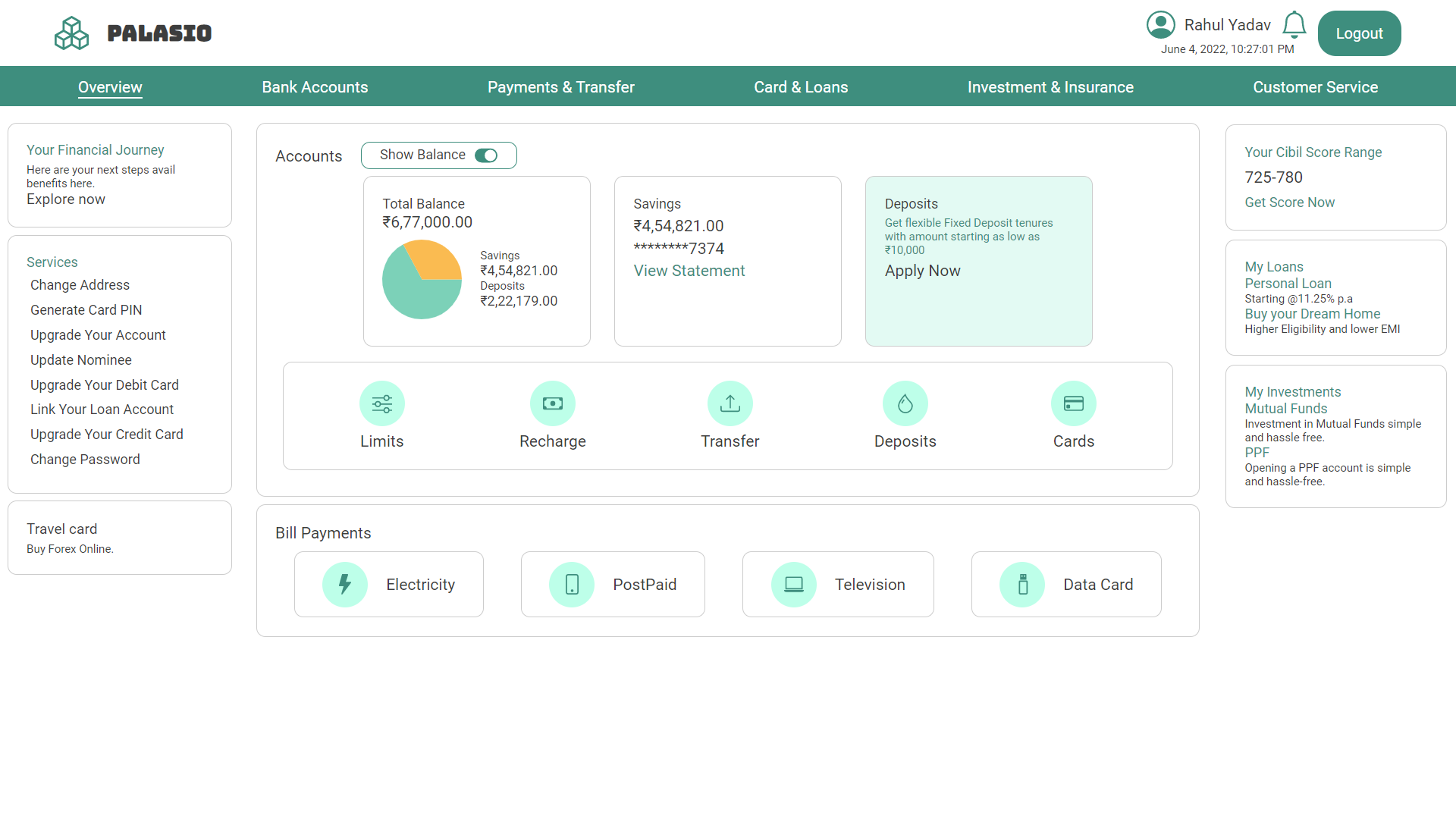The image size is (1456, 819).
Task: Open the Card & Loans menu
Action: [x=800, y=87]
